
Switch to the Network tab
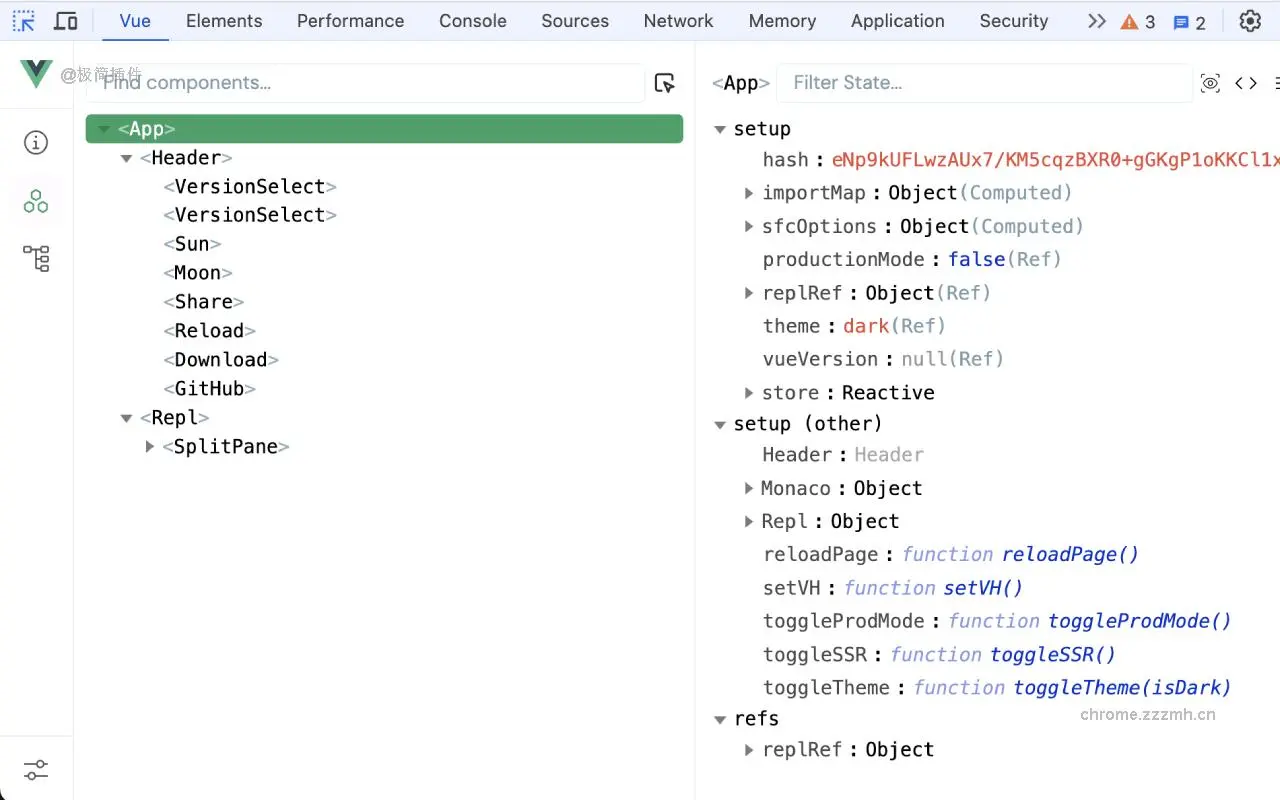coord(678,20)
